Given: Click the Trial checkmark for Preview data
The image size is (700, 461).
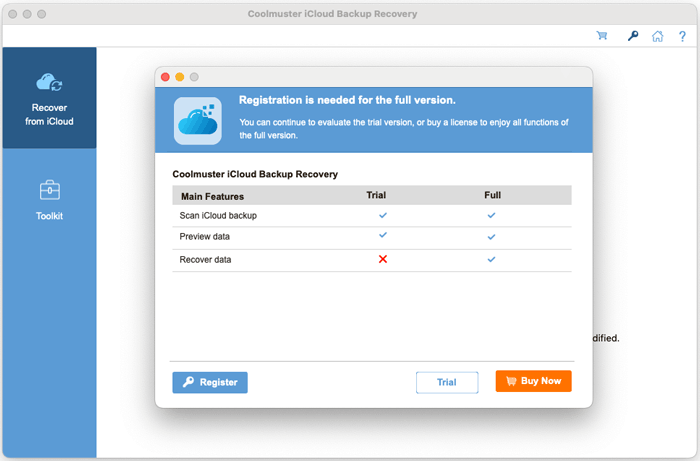Looking at the screenshot, I should click(383, 235).
